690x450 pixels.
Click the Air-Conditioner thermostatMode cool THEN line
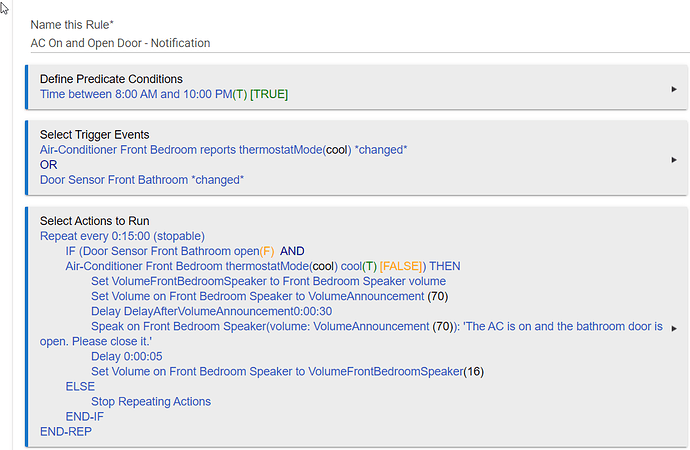coord(263,266)
